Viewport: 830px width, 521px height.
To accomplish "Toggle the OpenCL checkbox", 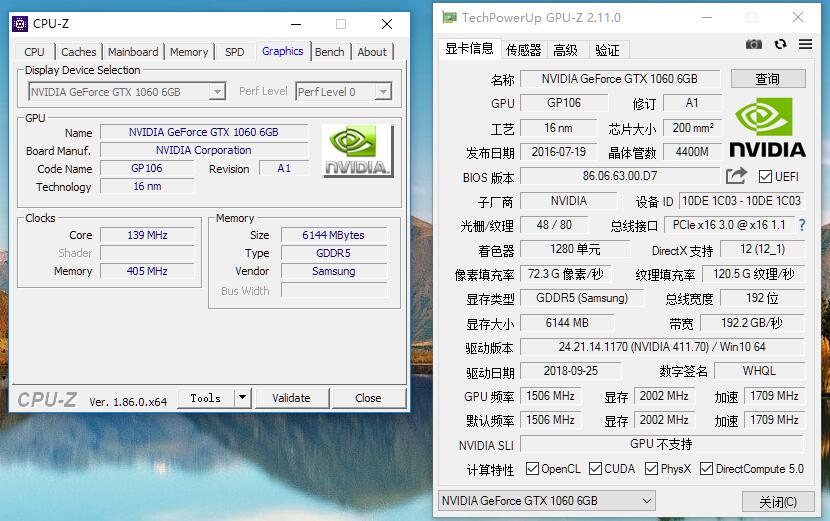I will (533, 469).
